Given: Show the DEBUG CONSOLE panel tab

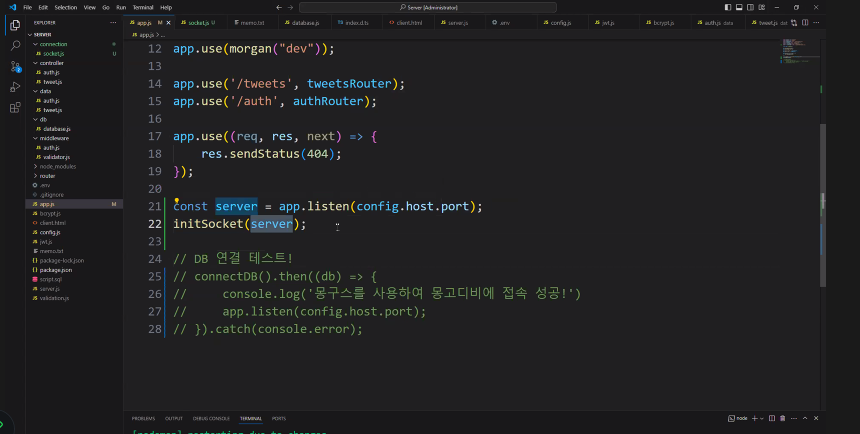Looking at the screenshot, I should point(211,418).
